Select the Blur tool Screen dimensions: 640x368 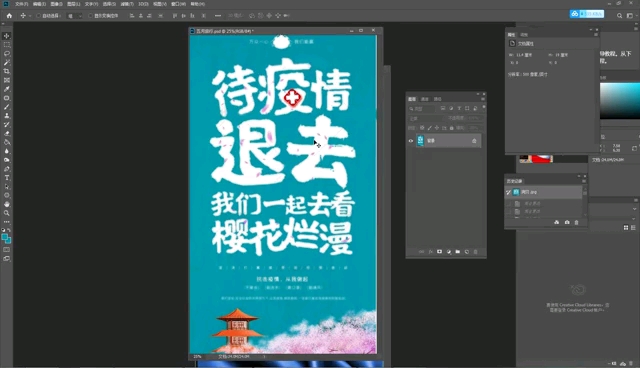tap(7, 151)
